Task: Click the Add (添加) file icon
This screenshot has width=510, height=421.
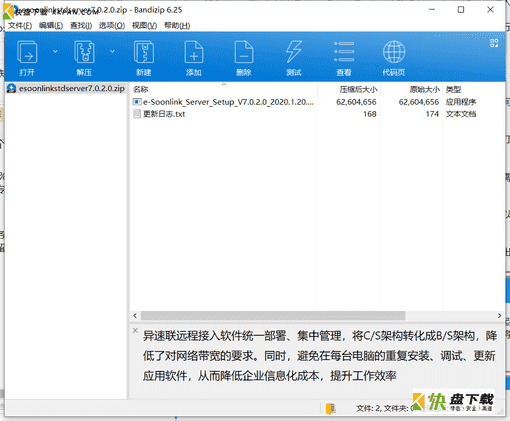Action: pyautogui.click(x=194, y=52)
